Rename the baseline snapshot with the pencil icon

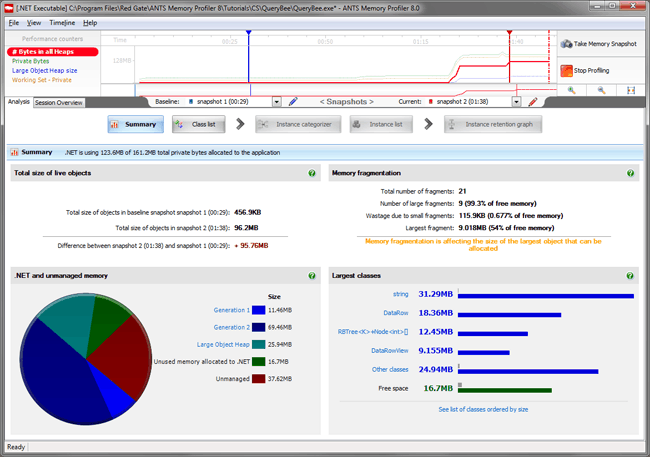[293, 102]
